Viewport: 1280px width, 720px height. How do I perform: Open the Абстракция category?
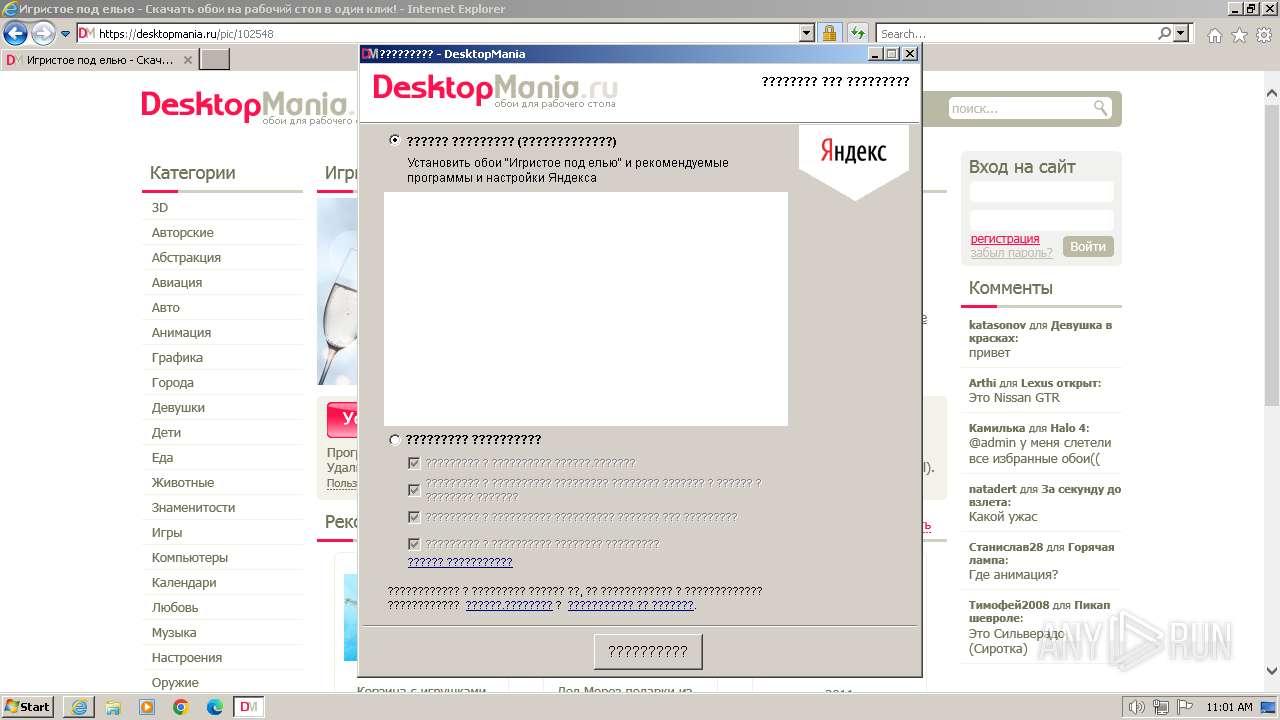[x=186, y=258]
